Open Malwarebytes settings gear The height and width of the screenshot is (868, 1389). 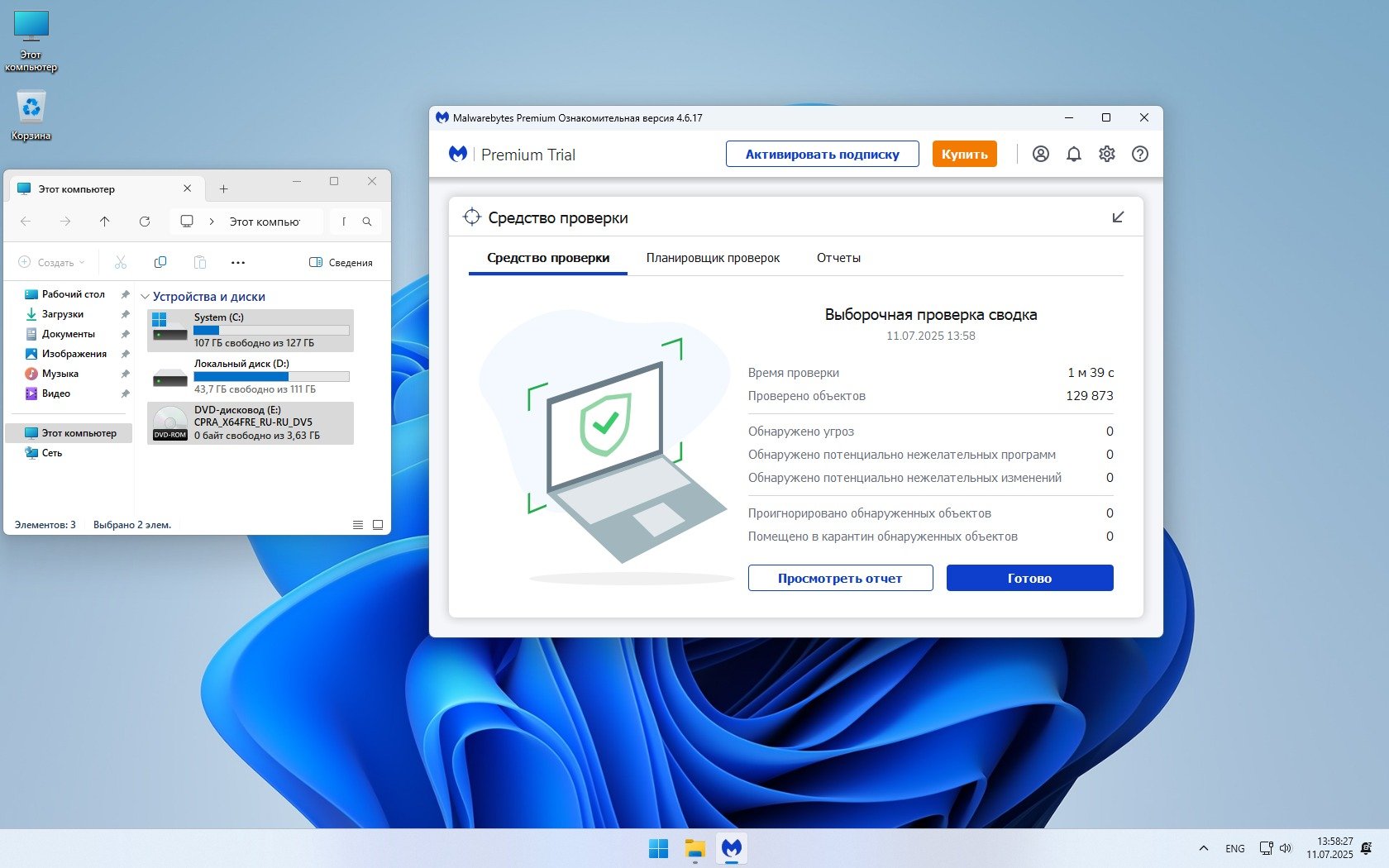tap(1106, 154)
